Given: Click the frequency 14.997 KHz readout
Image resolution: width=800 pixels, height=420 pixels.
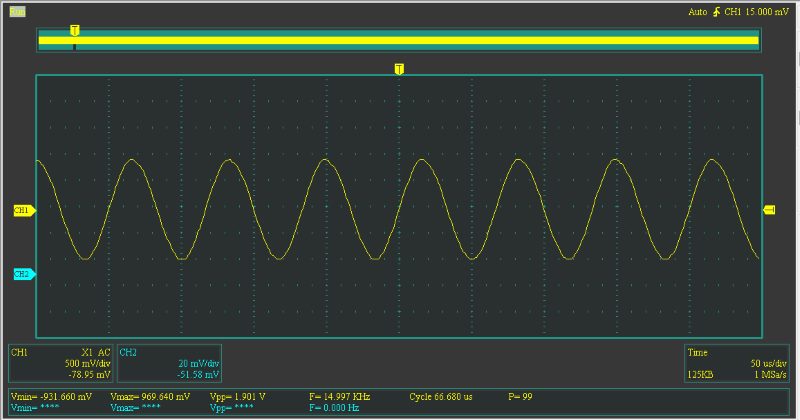Looking at the screenshot, I should tap(341, 397).
